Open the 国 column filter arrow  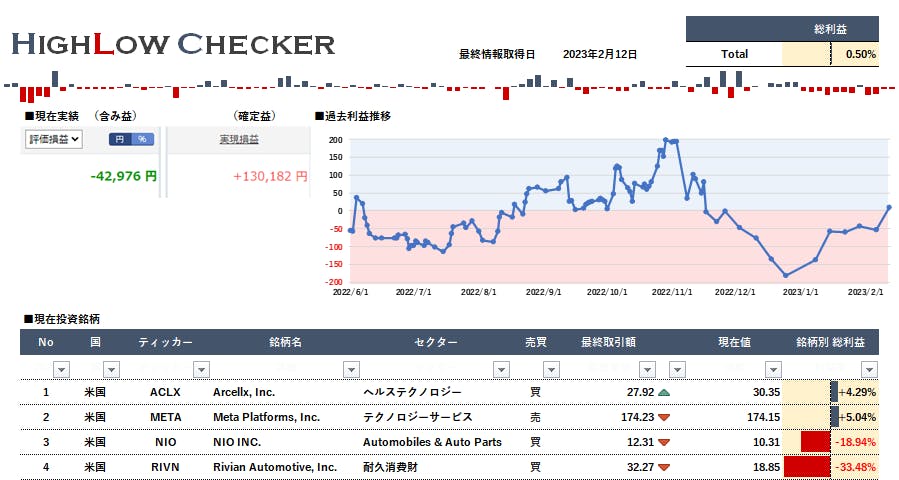point(111,369)
